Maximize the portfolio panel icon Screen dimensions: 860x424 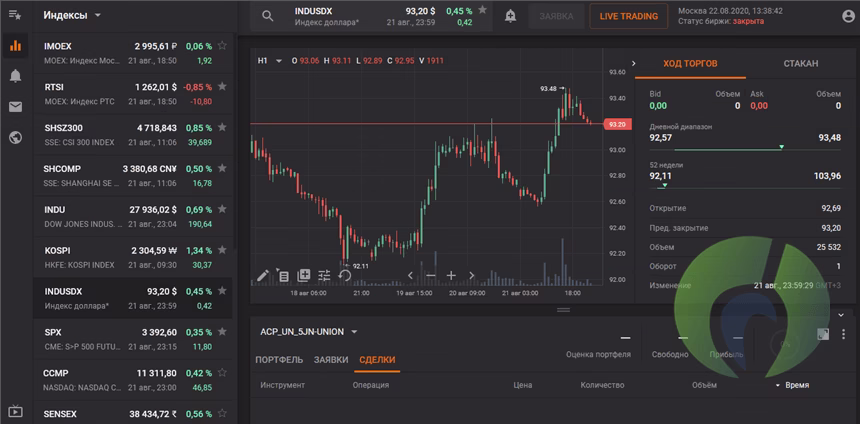[x=823, y=334]
